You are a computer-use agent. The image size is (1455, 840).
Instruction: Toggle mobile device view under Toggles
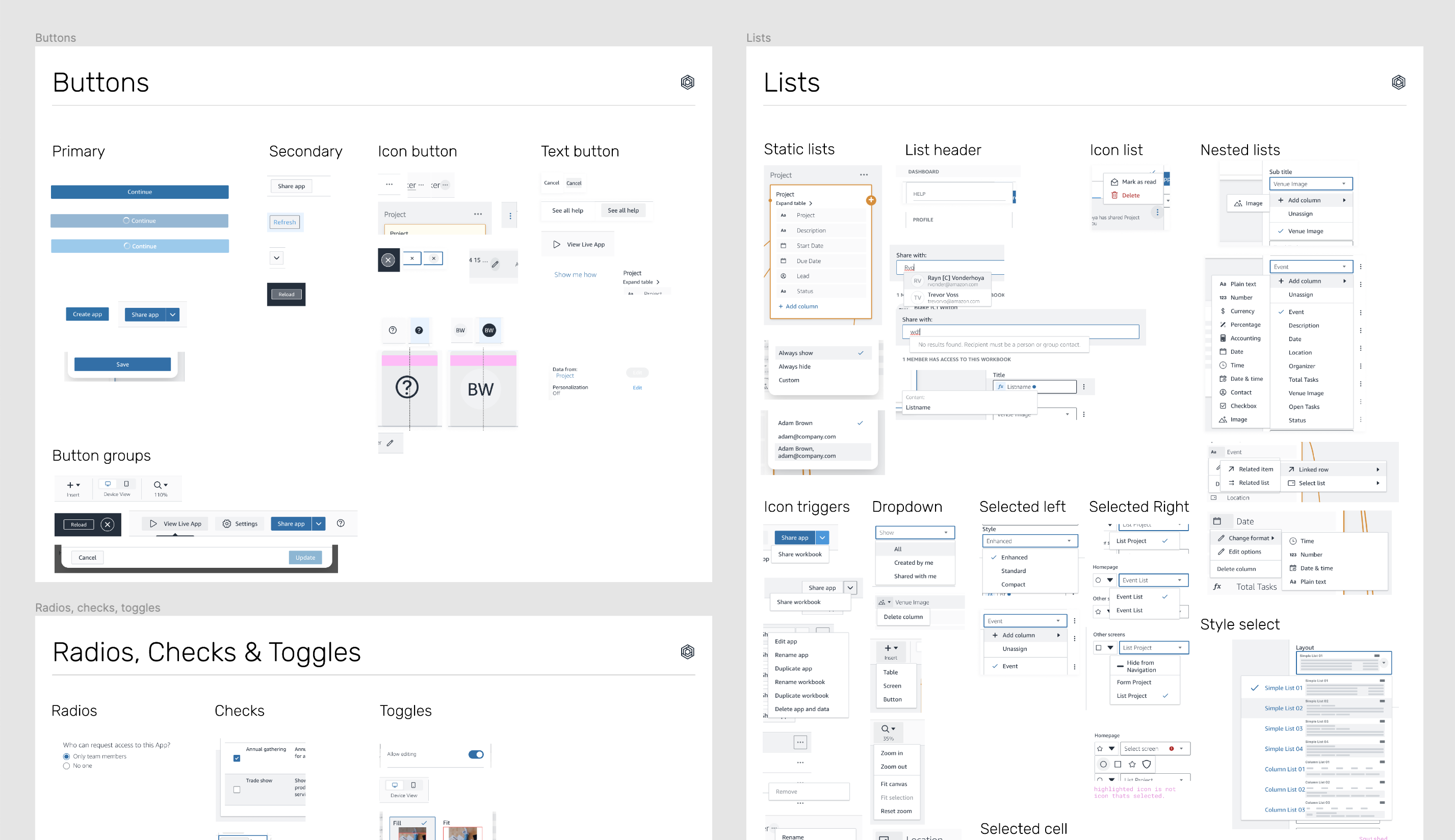point(413,785)
